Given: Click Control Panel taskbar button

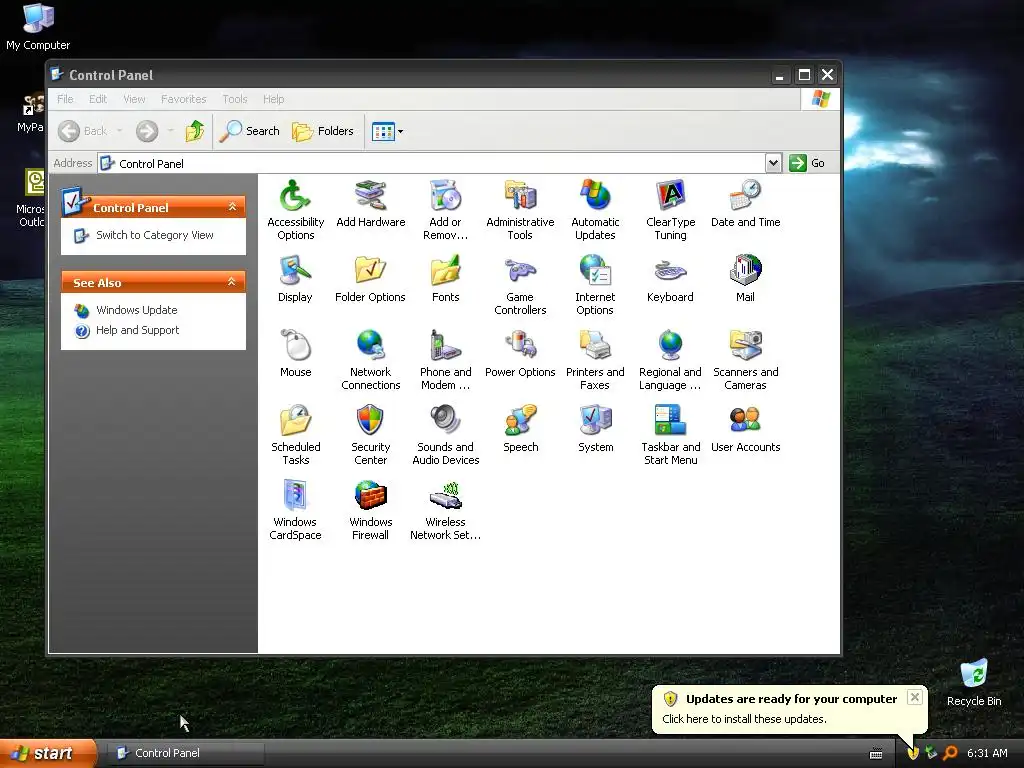Looking at the screenshot, I should click(185, 753).
